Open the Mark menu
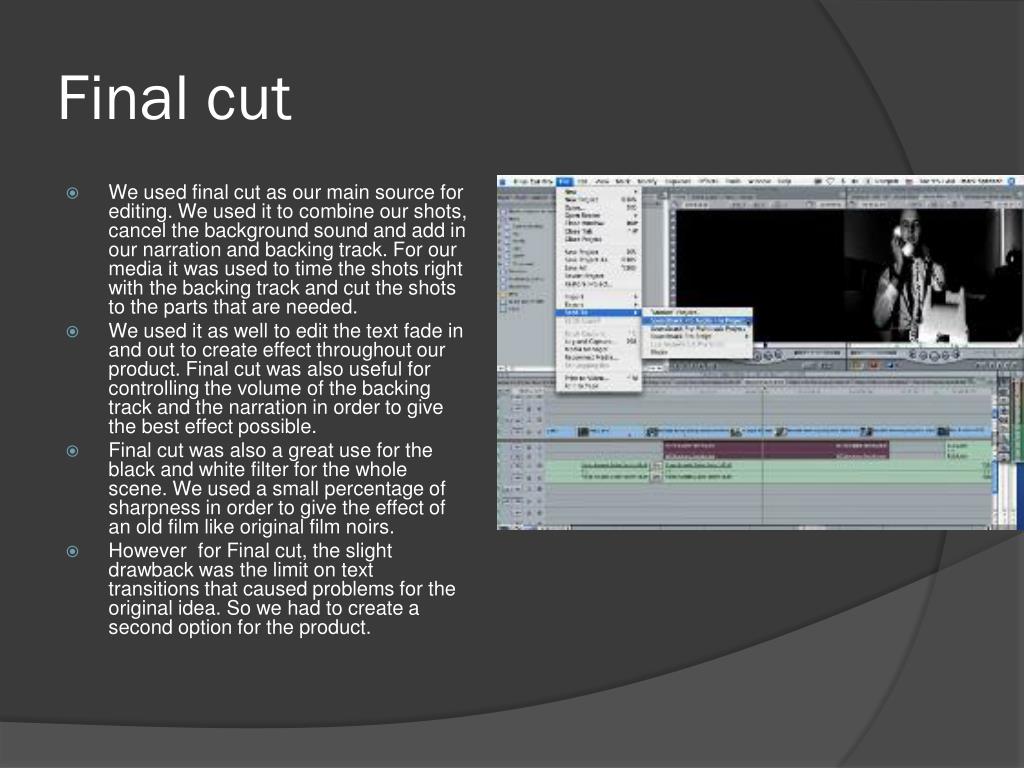1024x768 pixels. point(624,181)
